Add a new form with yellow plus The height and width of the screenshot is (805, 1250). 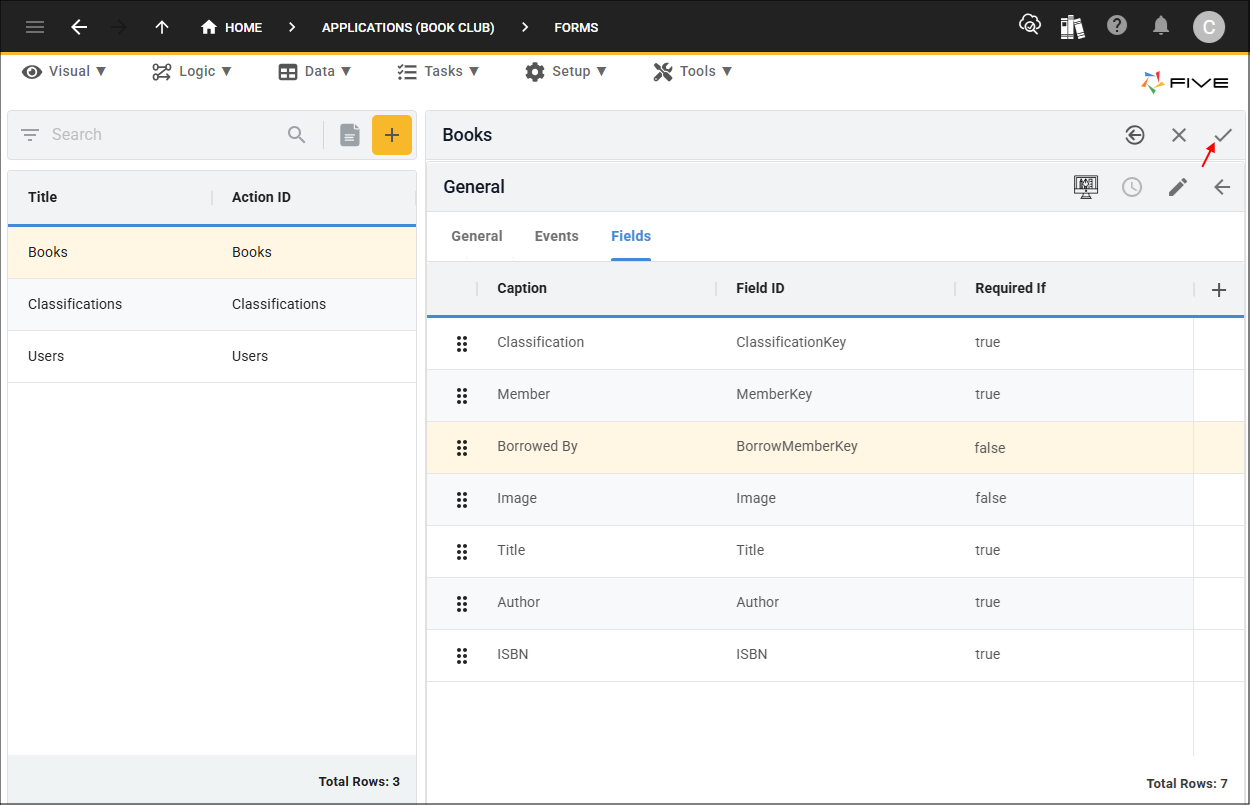(392, 135)
